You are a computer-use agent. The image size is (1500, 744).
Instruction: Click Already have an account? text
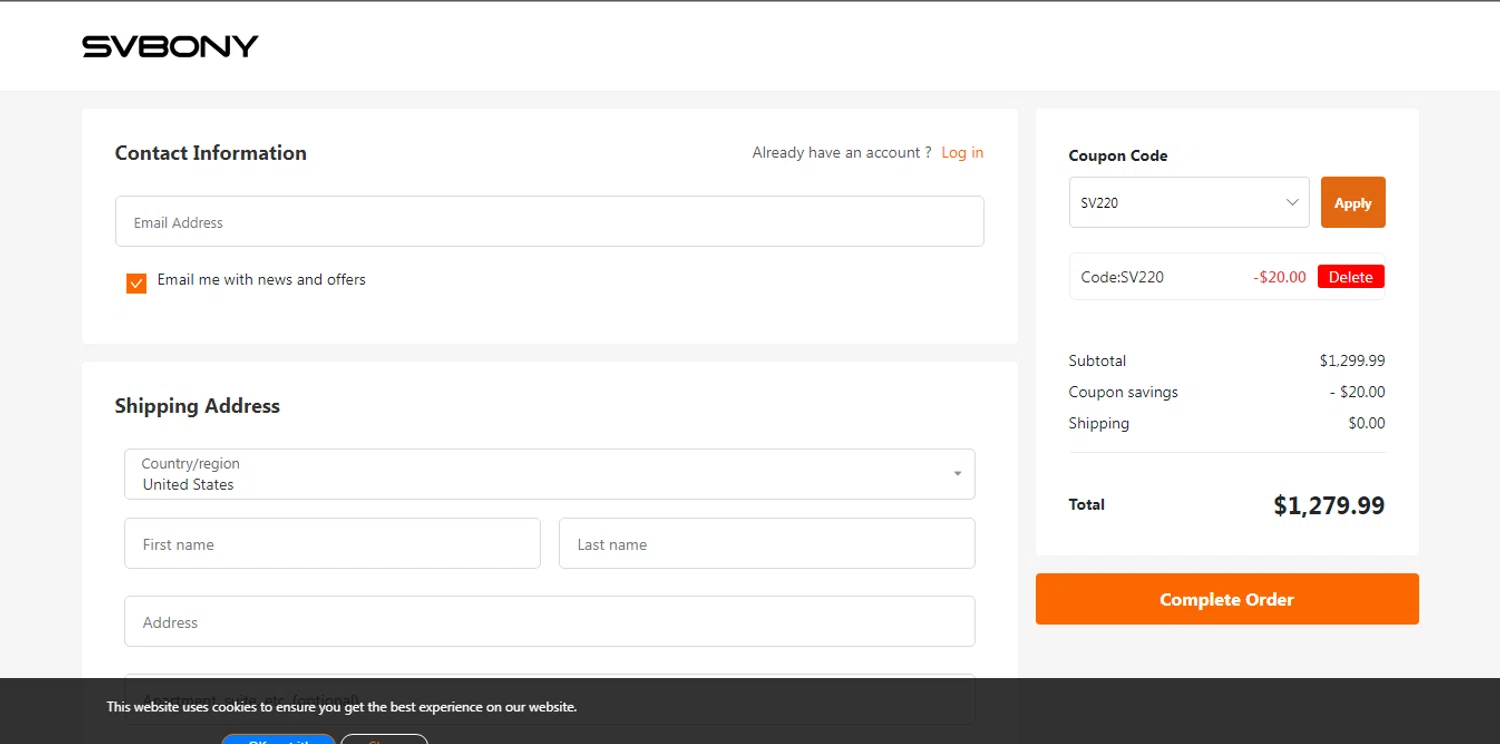[841, 153]
